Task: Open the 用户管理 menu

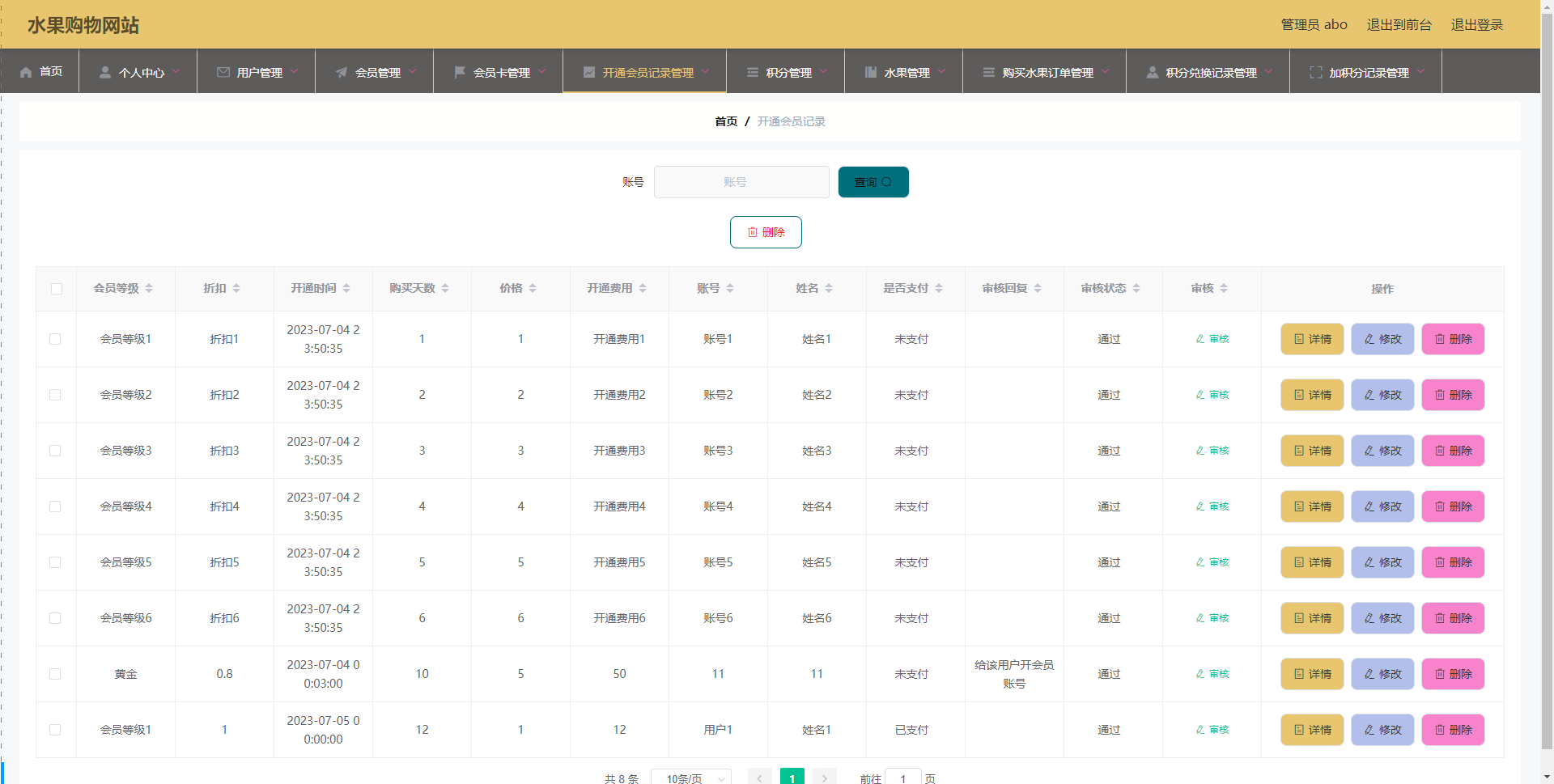Action: pyautogui.click(x=256, y=71)
